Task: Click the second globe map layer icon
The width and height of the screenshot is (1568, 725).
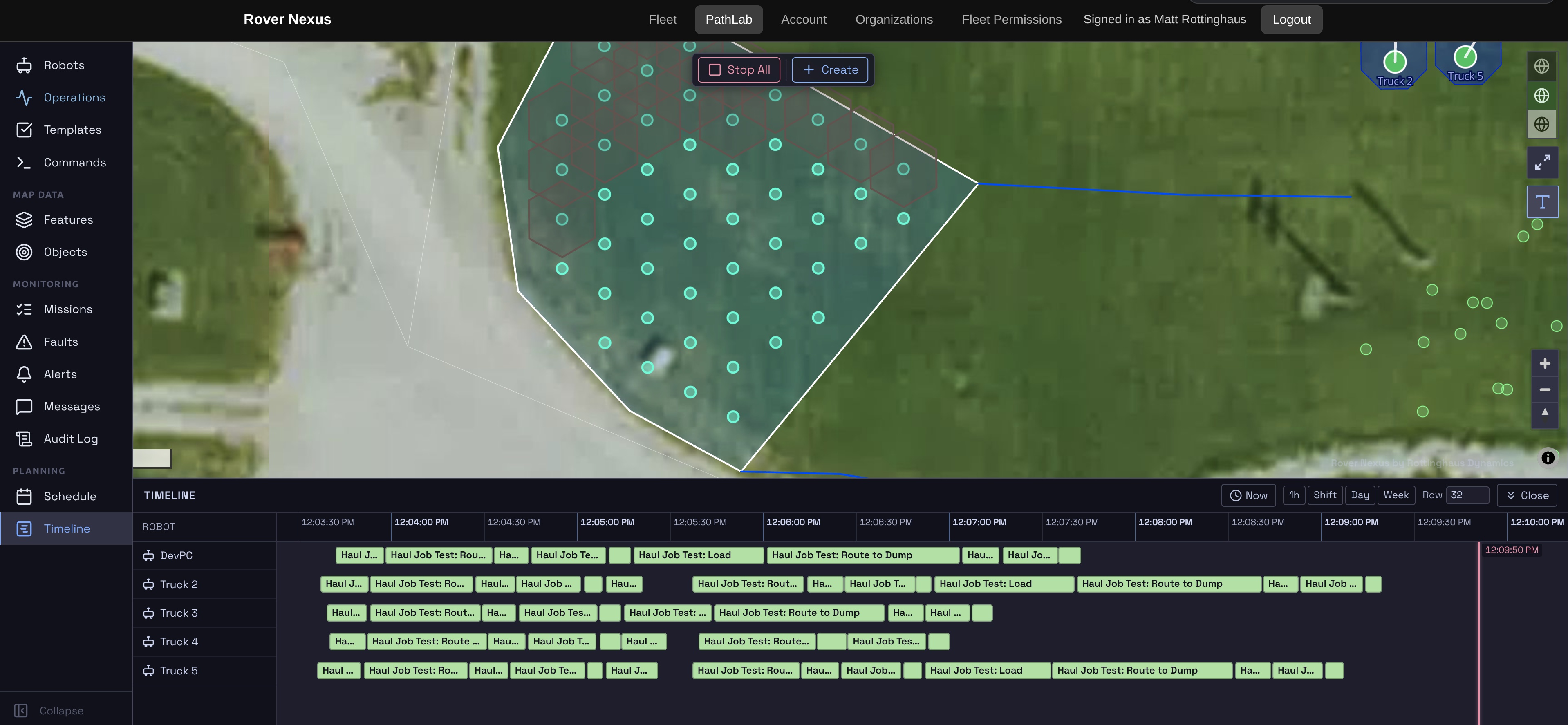Action: pyautogui.click(x=1541, y=96)
